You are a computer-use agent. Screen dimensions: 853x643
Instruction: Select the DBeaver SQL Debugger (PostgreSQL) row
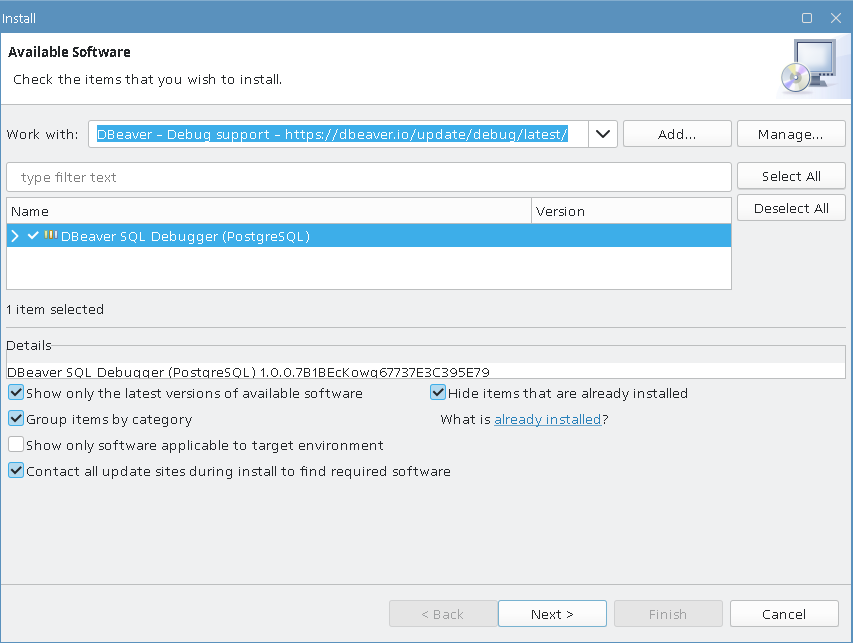tap(368, 236)
